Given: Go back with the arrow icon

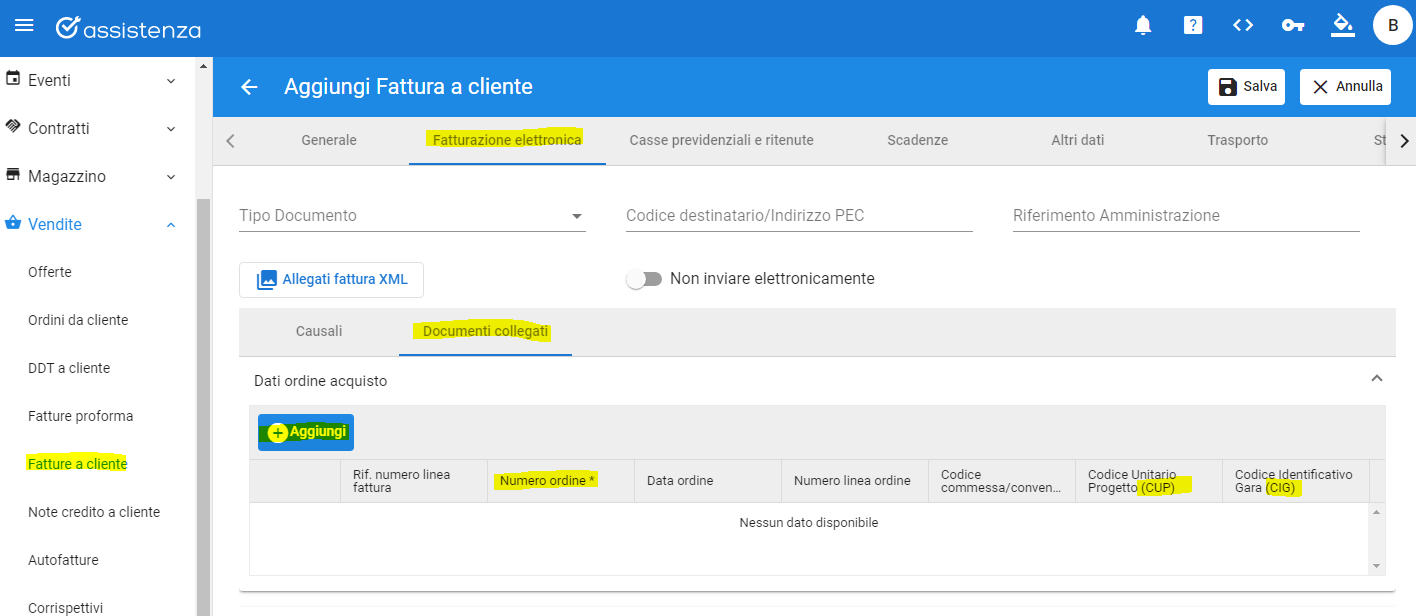Looking at the screenshot, I should click(x=249, y=87).
